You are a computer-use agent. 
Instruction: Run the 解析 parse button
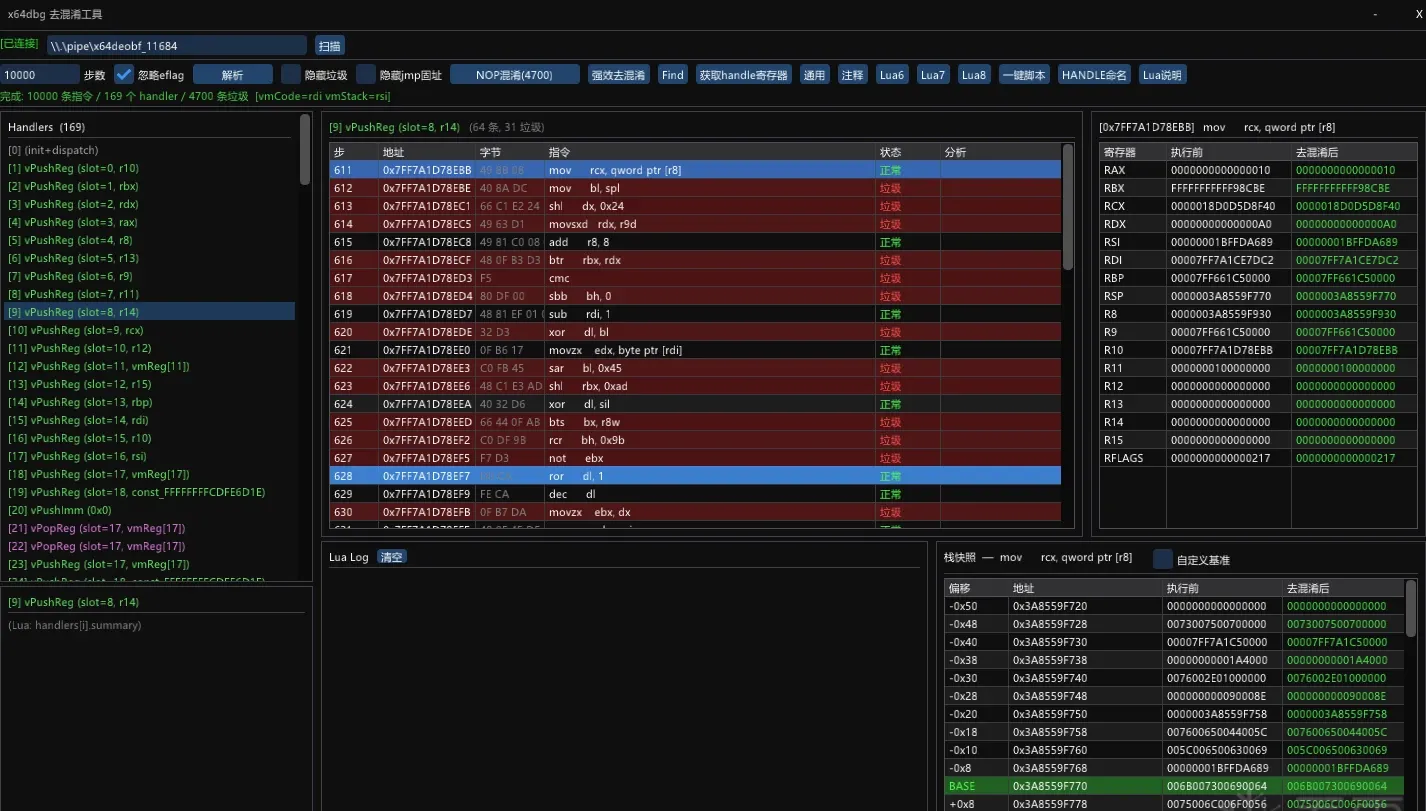(232, 74)
